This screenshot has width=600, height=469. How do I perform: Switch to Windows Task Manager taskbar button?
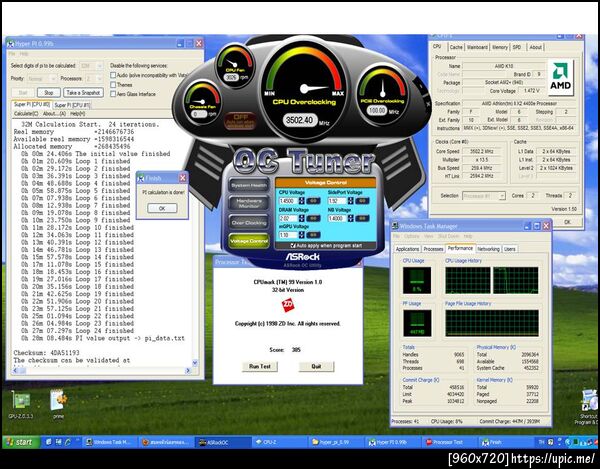click(x=110, y=442)
